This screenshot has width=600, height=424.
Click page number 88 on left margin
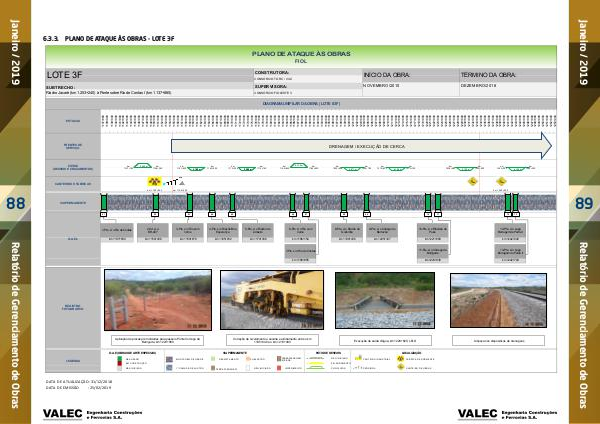17,204
